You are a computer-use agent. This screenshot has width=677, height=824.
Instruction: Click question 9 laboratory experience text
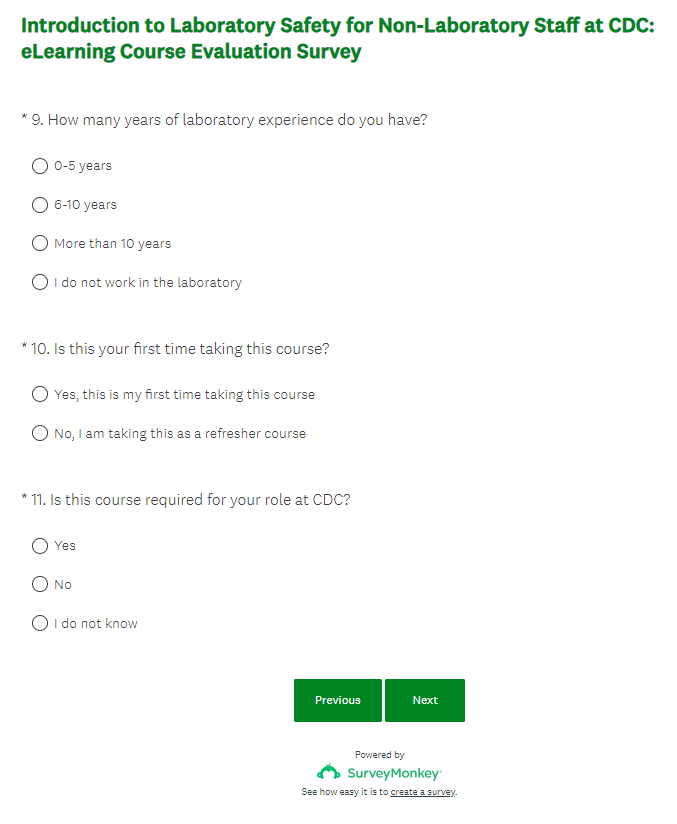[x=237, y=120]
